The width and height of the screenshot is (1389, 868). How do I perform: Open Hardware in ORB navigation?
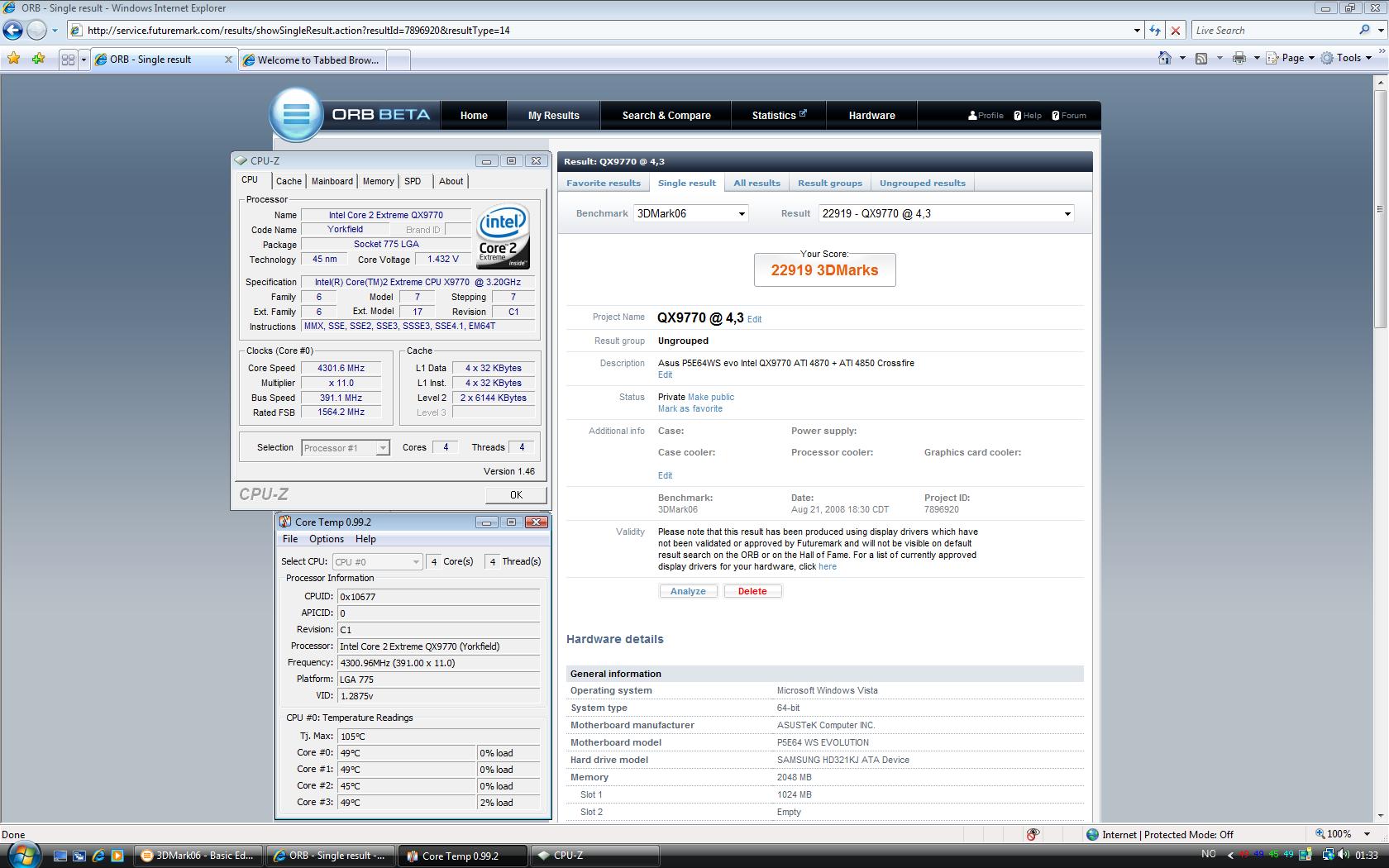point(871,115)
